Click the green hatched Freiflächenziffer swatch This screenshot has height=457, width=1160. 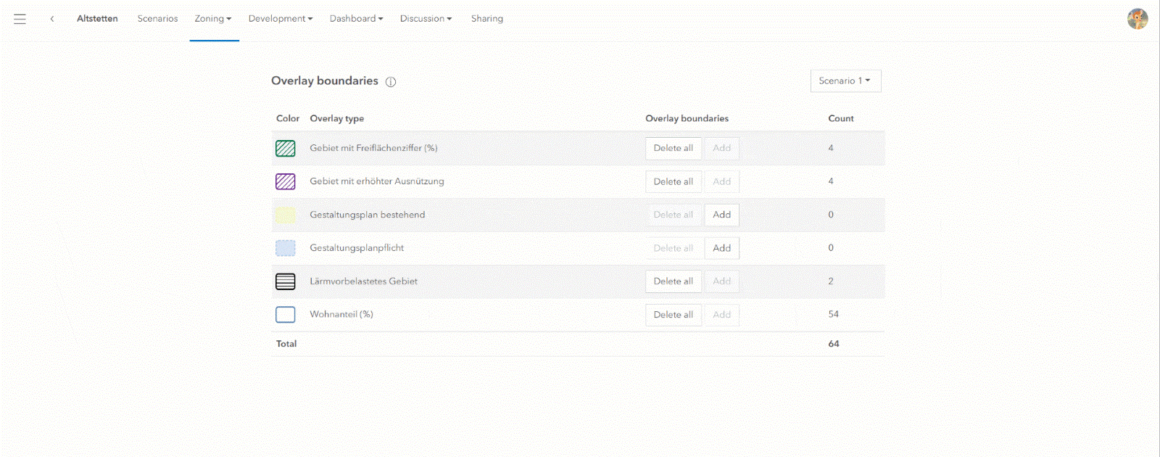(286, 148)
